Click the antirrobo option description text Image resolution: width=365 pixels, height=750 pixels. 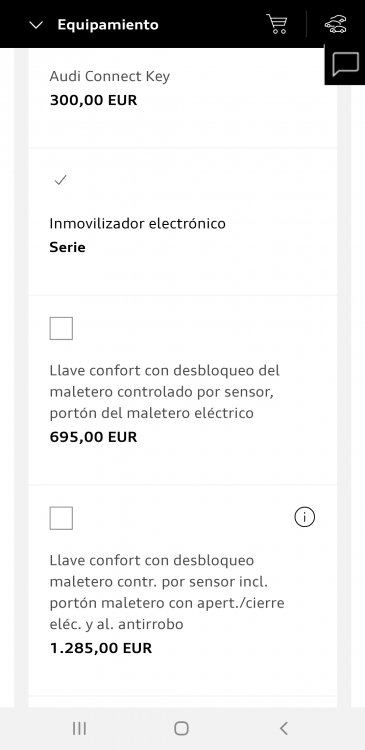pyautogui.click(x=167, y=592)
